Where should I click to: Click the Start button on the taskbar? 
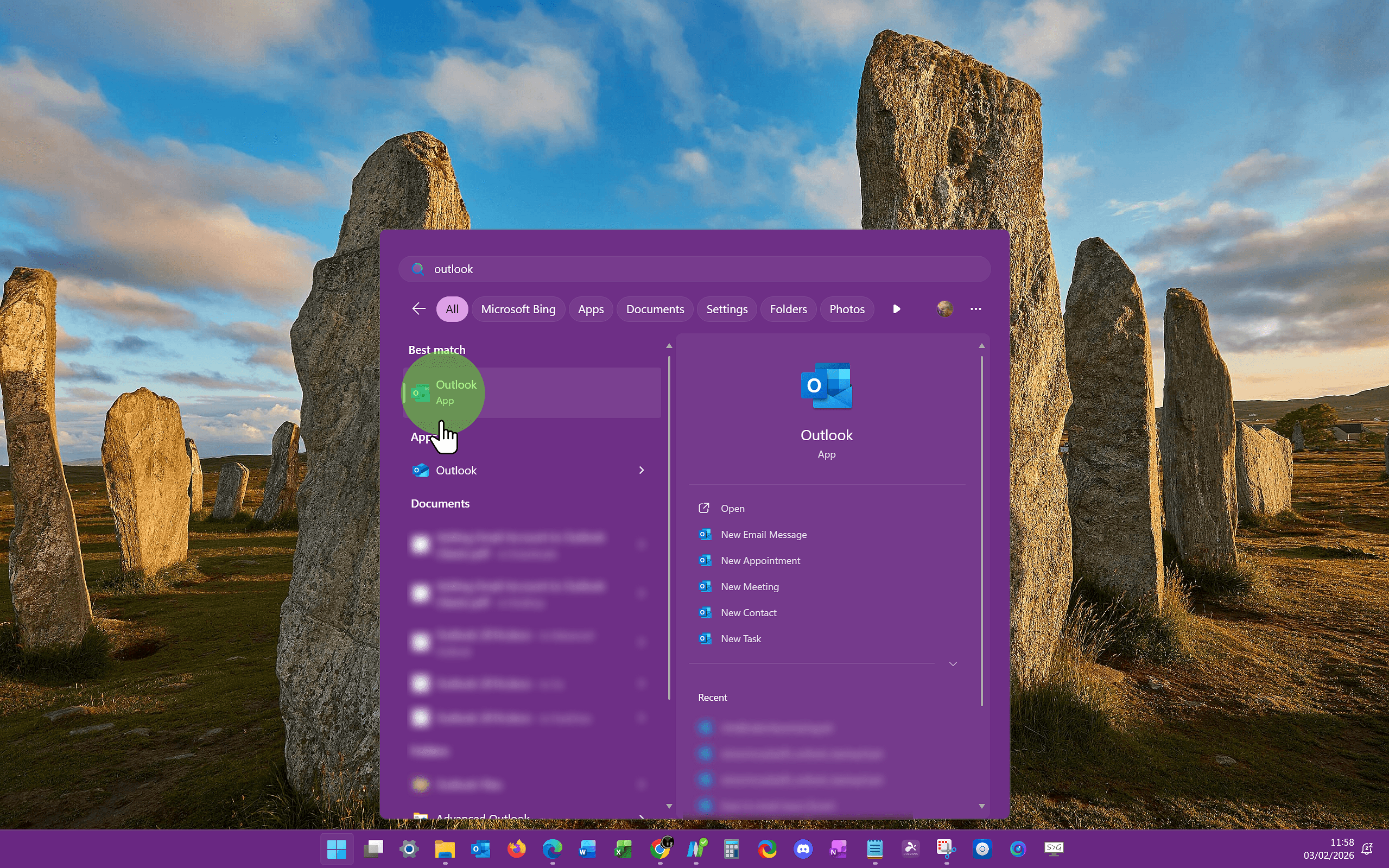pyautogui.click(x=338, y=848)
